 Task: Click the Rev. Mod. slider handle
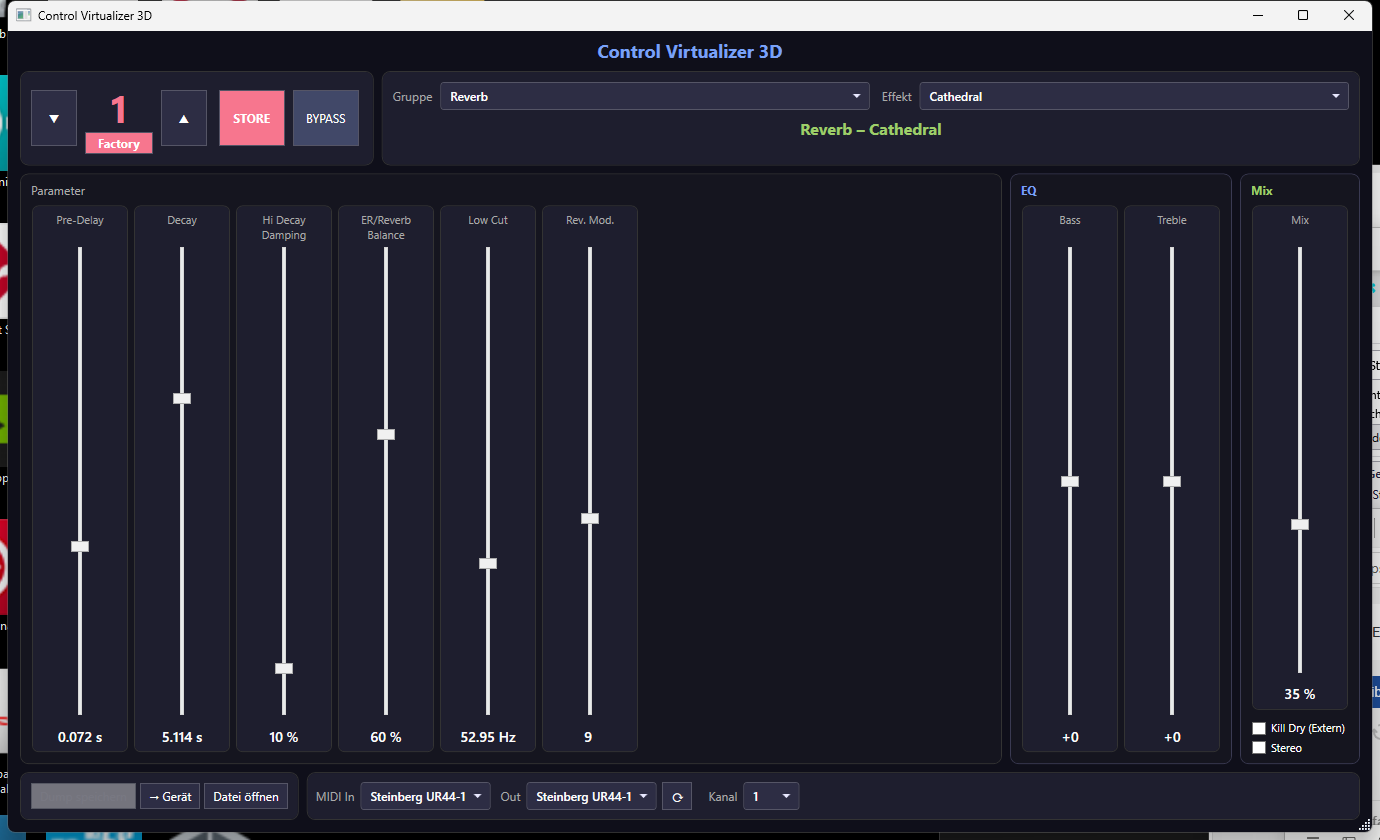pyautogui.click(x=590, y=518)
